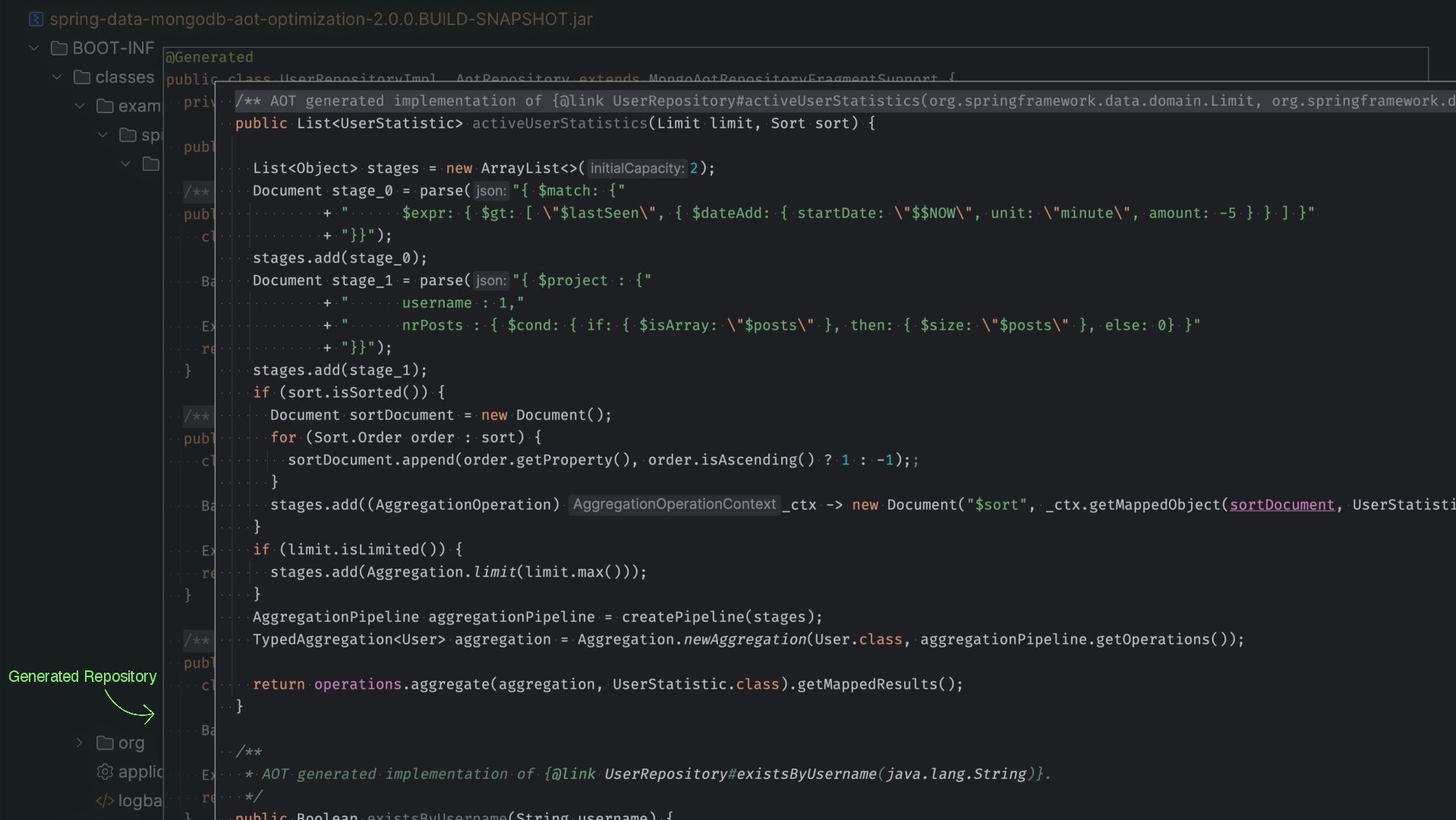
Task: Collapse the classes folder using its chevron
Action: click(57, 77)
